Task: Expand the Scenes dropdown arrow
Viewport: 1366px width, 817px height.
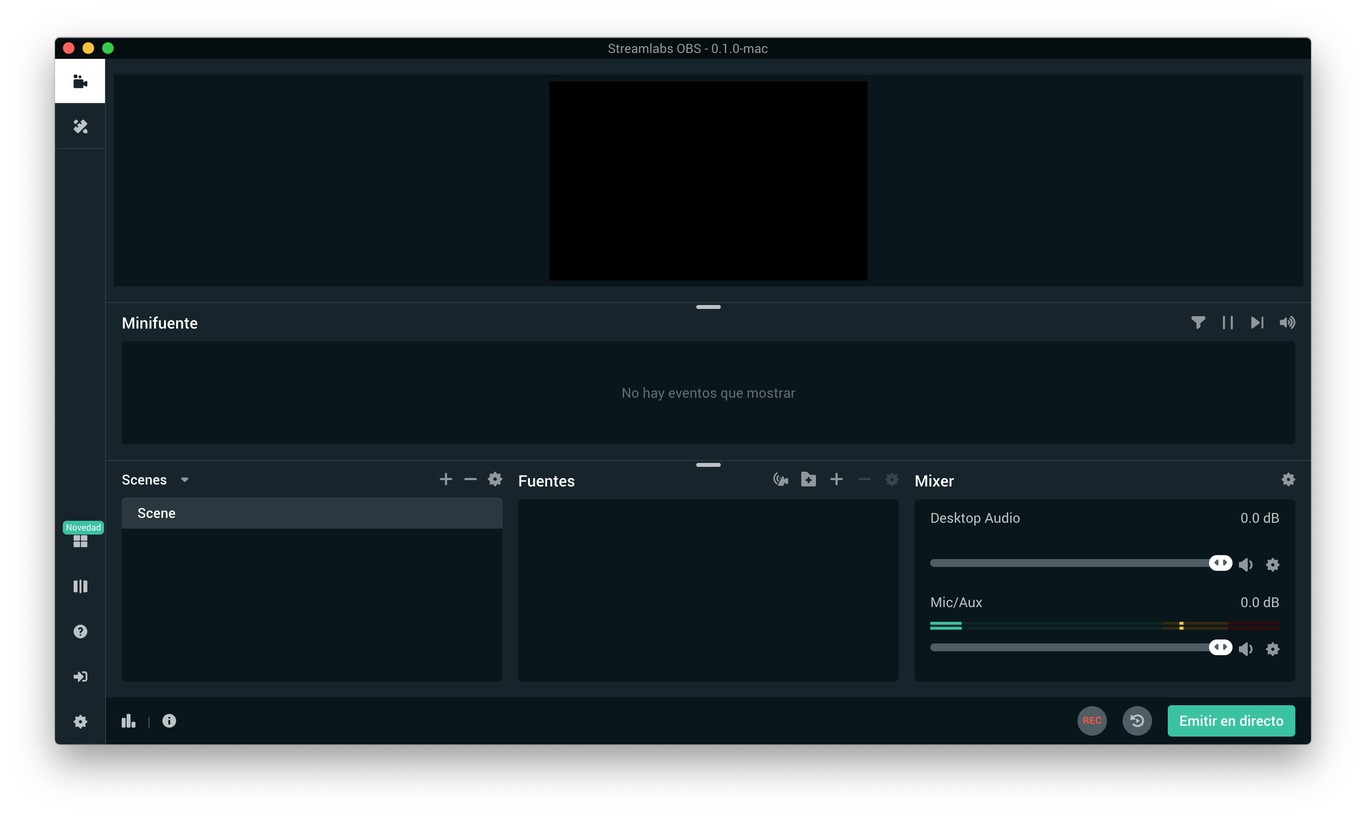Action: pyautogui.click(x=184, y=479)
